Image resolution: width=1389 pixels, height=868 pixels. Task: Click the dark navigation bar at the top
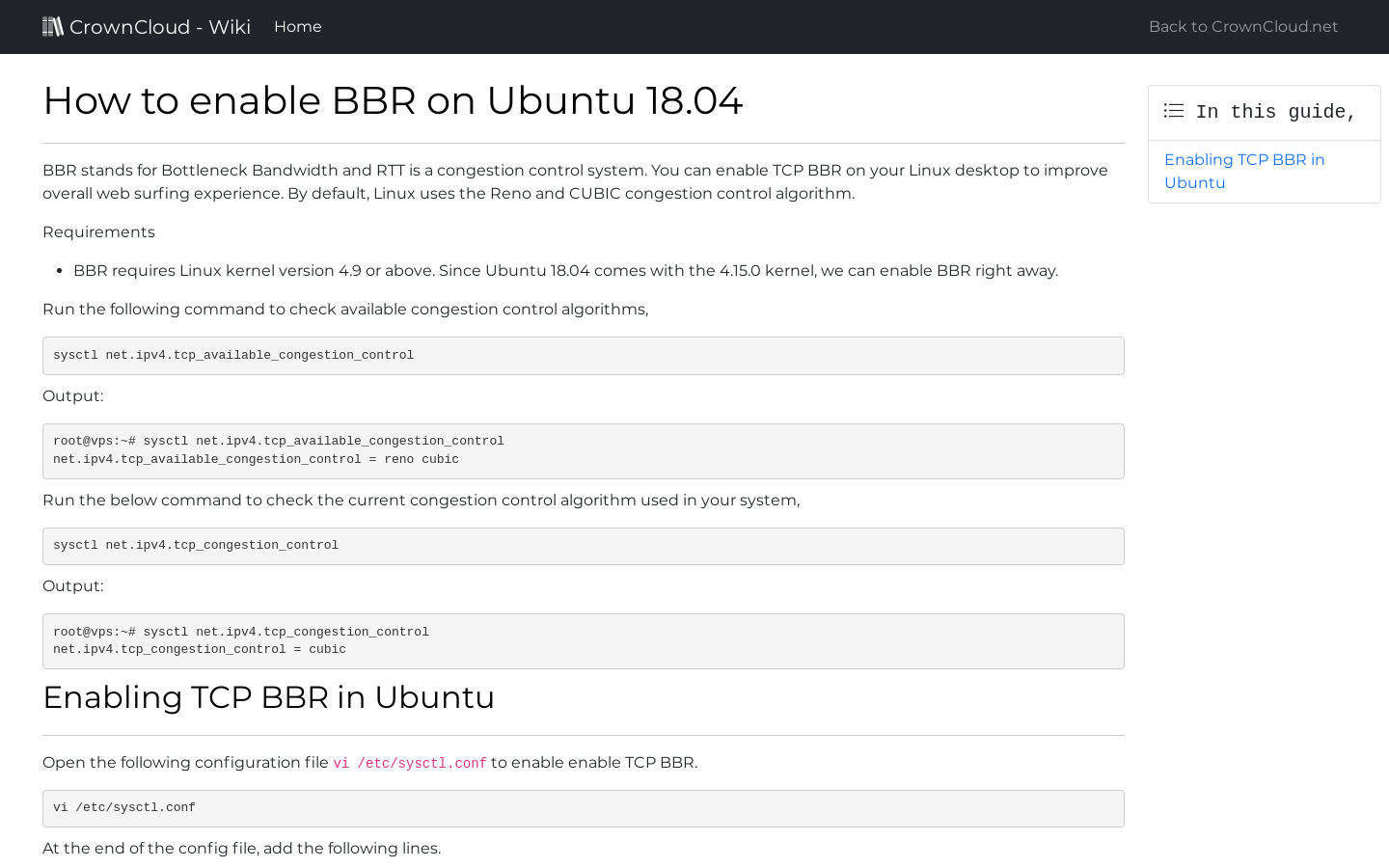coord(694,26)
